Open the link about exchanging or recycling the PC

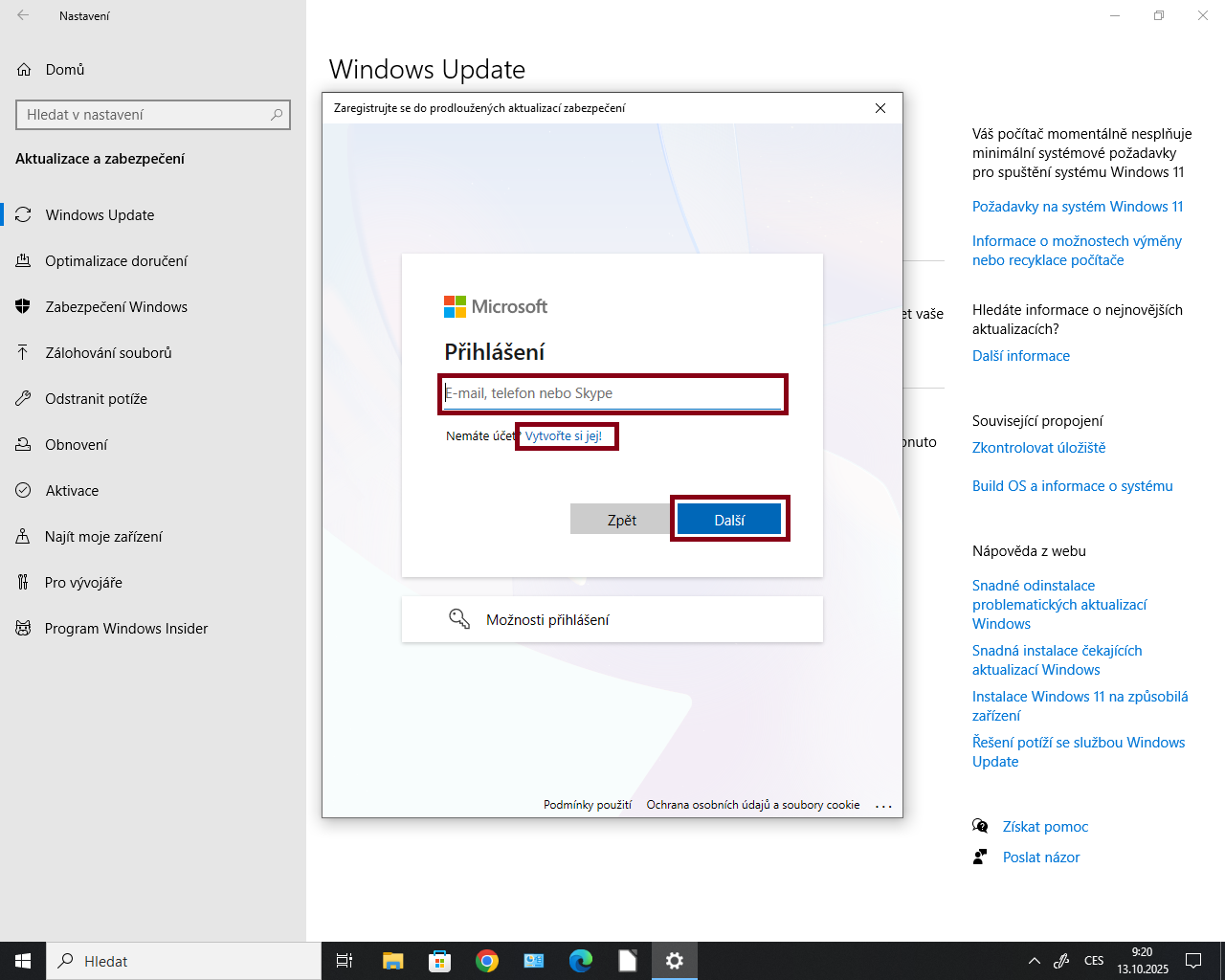(x=1077, y=251)
